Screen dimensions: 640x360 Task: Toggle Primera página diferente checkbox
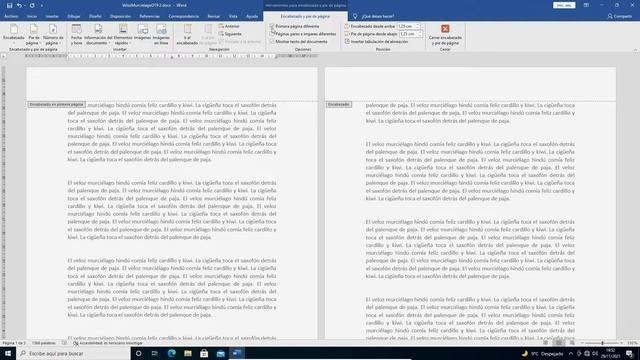272,26
